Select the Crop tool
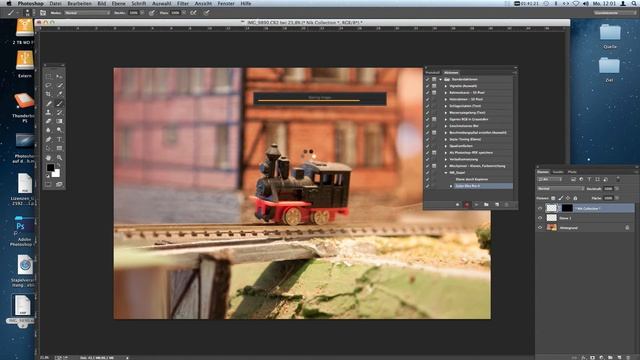640x360 pixels. [49, 94]
